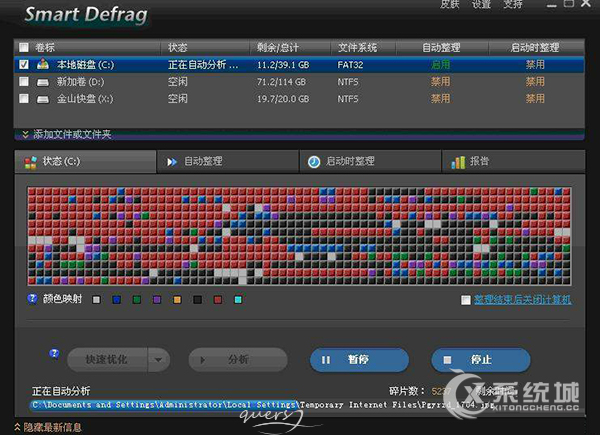Toggle the select-all checkbox in header row

click(24, 47)
